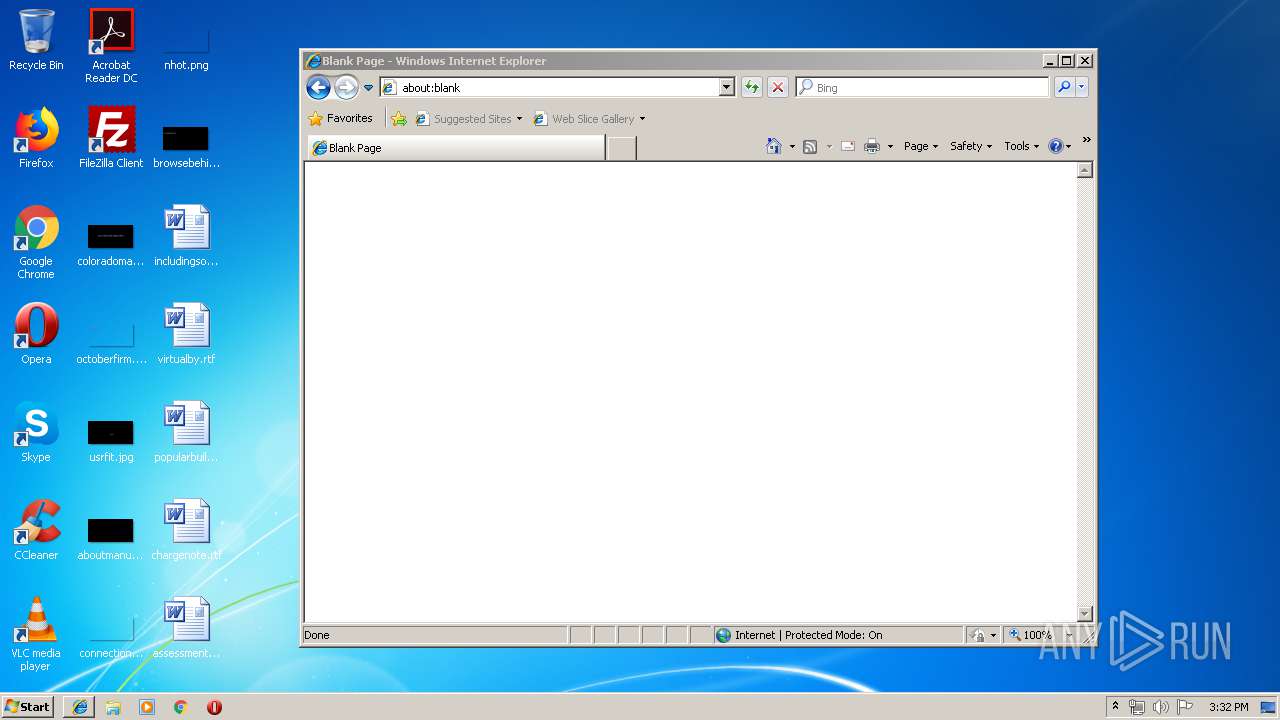Click the Read Mail envelope icon
1280x720 pixels.
click(848, 147)
